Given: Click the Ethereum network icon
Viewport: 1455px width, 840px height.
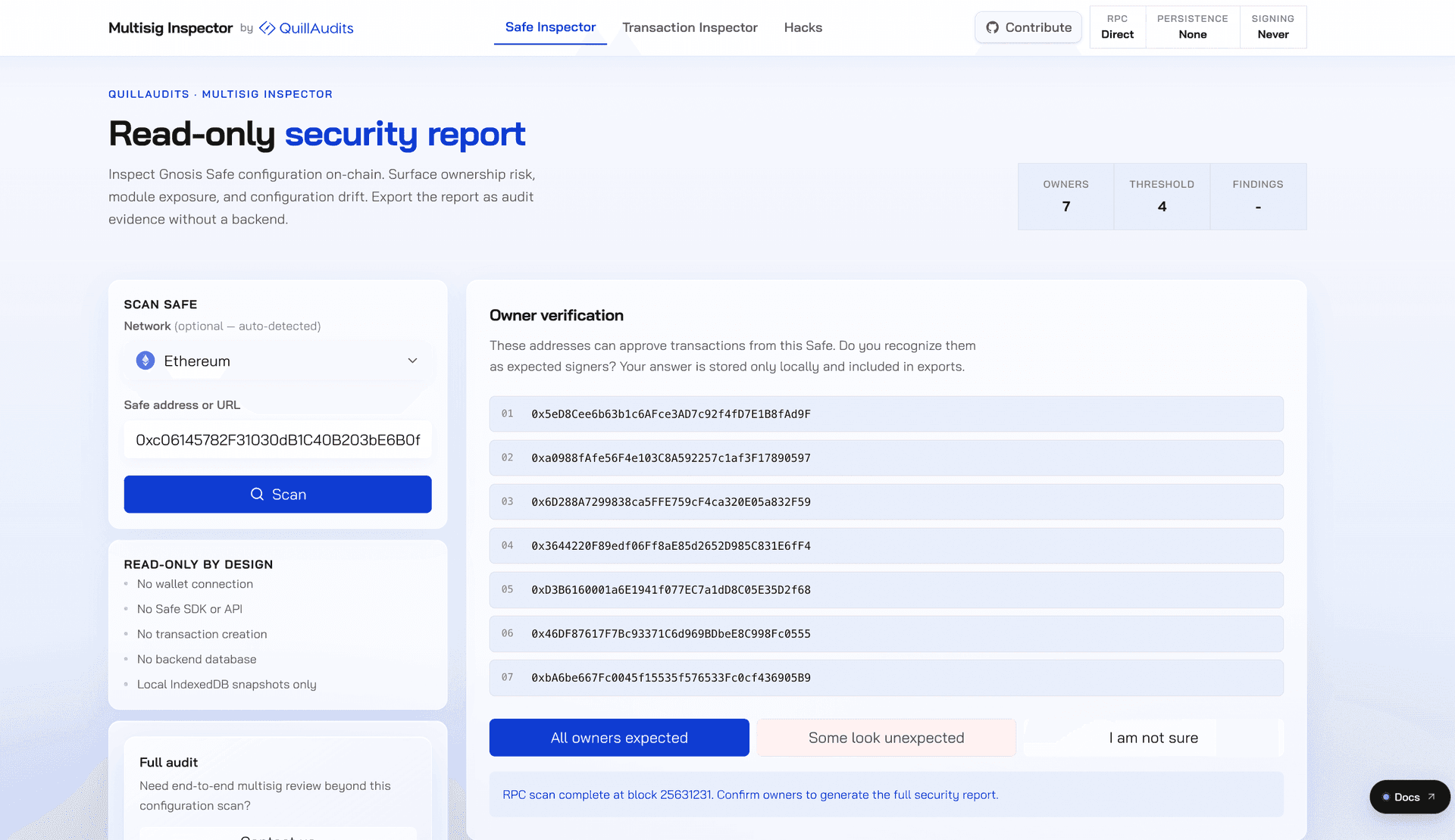Looking at the screenshot, I should (145, 361).
